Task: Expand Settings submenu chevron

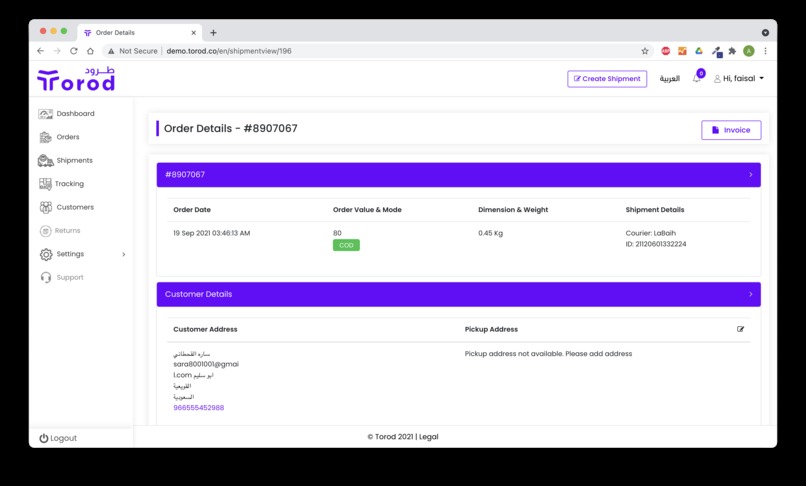Action: (x=123, y=254)
